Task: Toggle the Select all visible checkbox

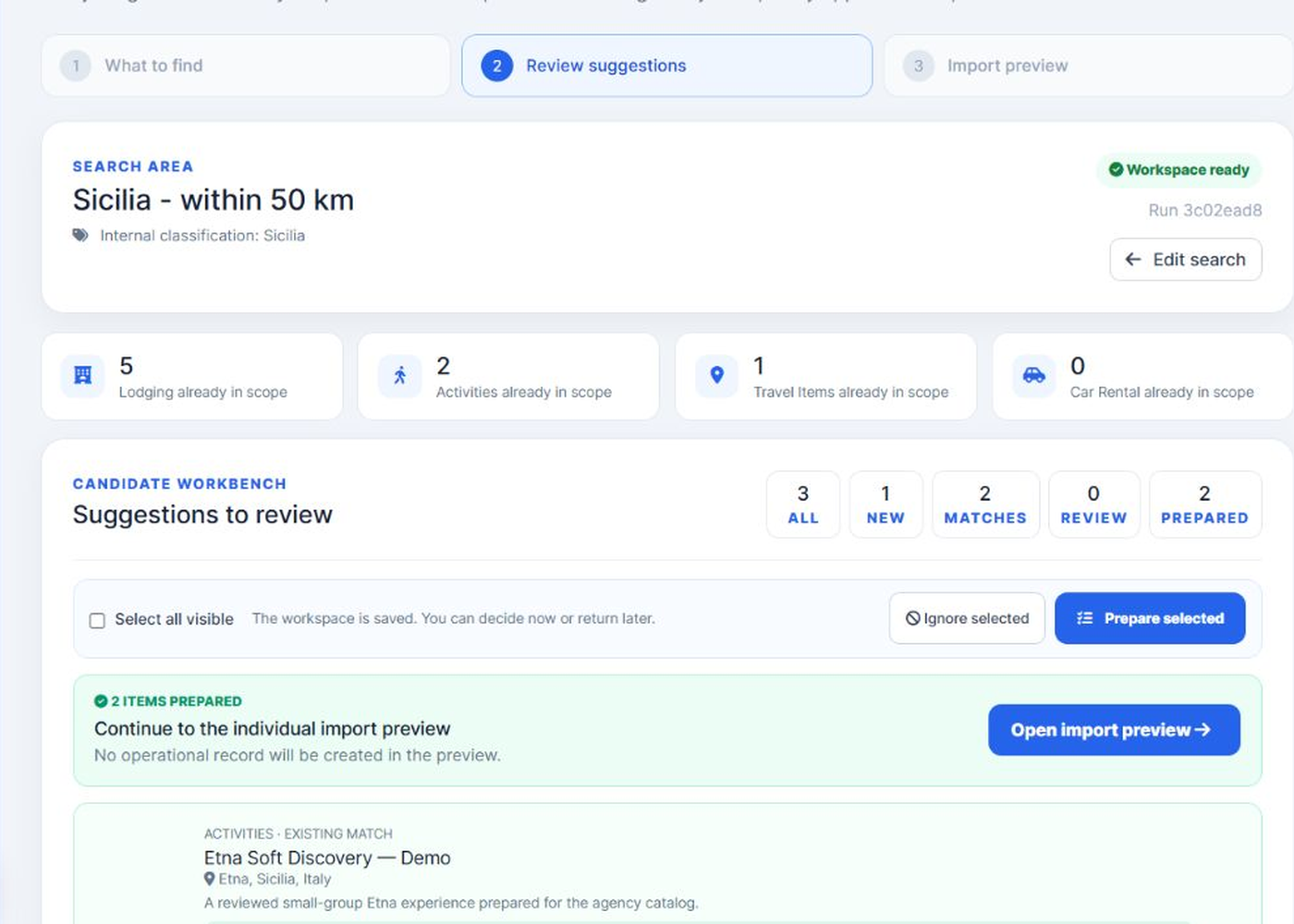Action: (x=97, y=620)
